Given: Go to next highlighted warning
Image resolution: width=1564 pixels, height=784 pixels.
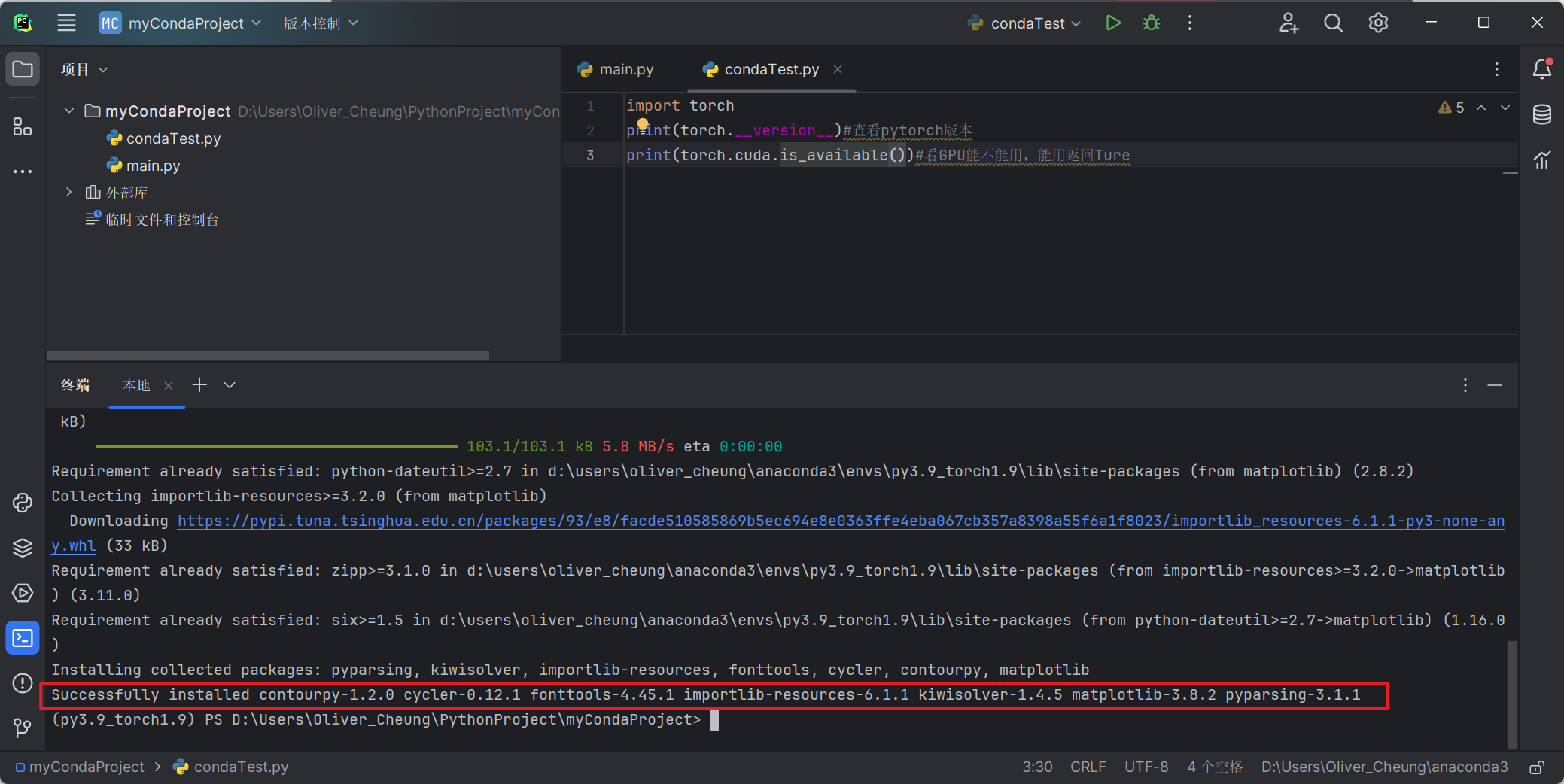Looking at the screenshot, I should tap(1505, 108).
